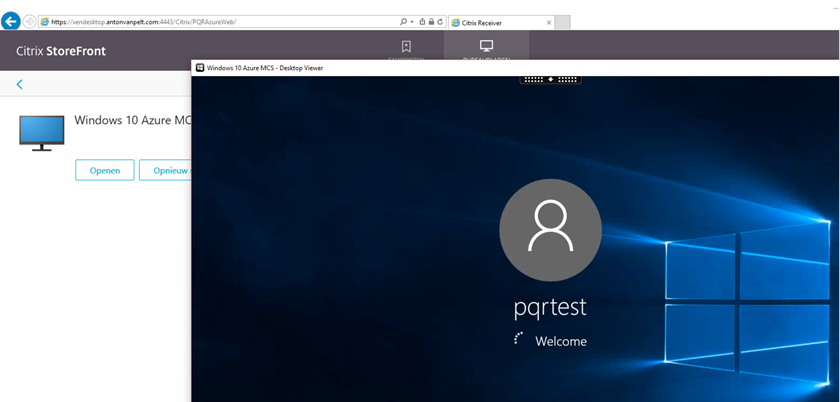
Task: Click the browser forward arrow button
Action: pyautogui.click(x=29, y=21)
